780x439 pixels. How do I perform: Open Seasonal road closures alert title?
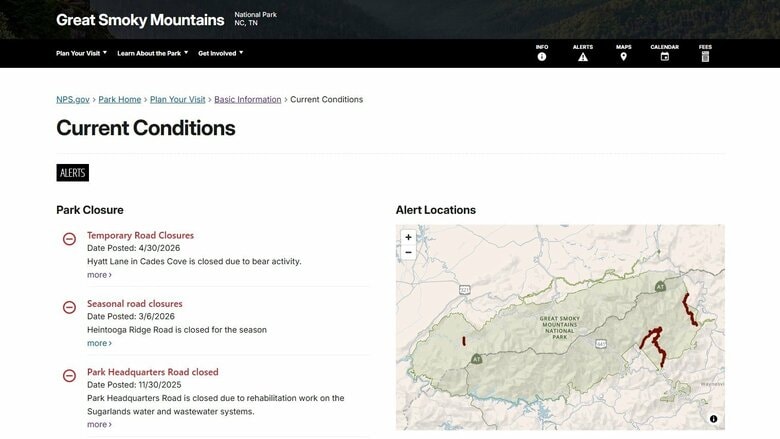click(x=135, y=303)
